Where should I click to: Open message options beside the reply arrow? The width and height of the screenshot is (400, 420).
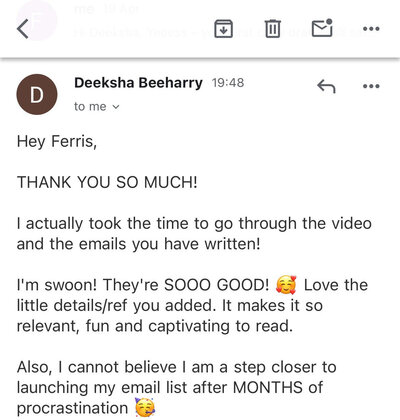(371, 86)
